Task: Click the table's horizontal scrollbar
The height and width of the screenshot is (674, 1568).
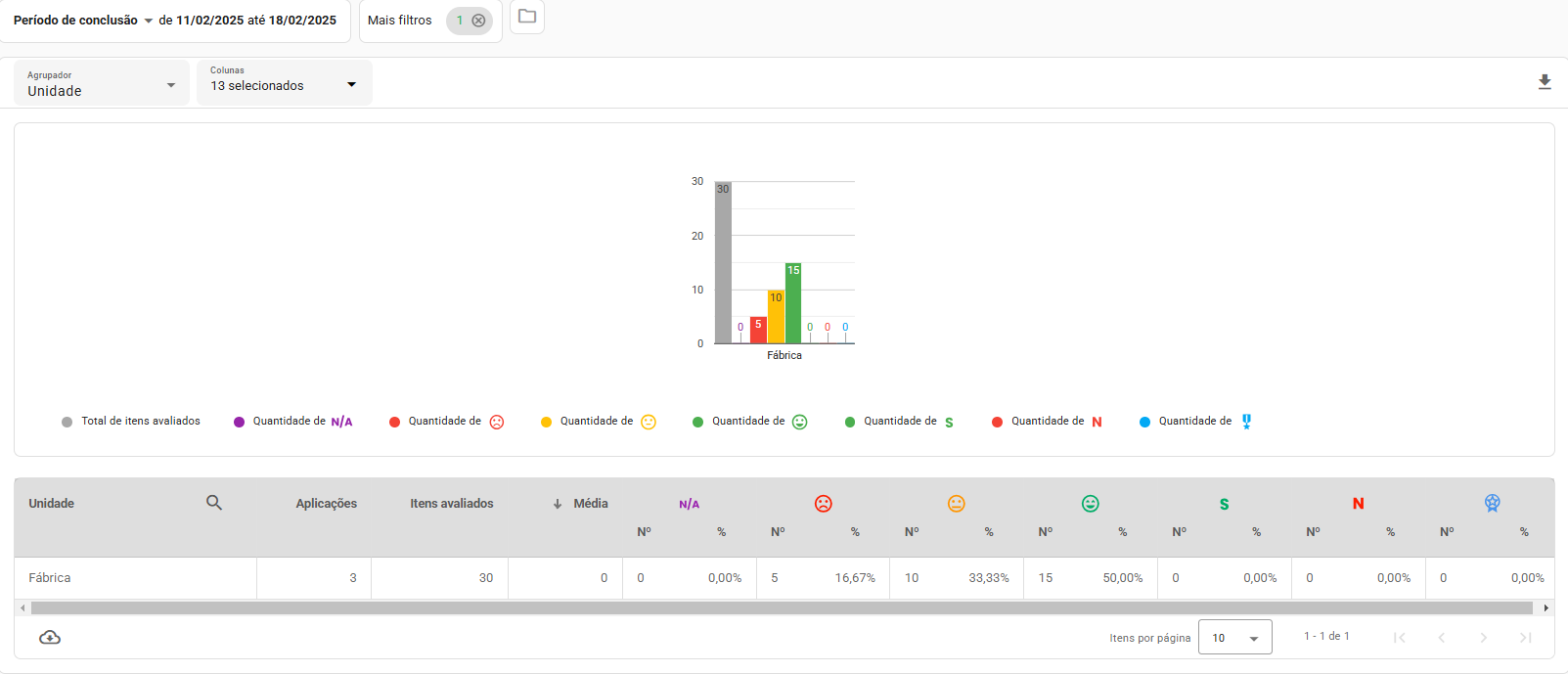Action: click(781, 608)
